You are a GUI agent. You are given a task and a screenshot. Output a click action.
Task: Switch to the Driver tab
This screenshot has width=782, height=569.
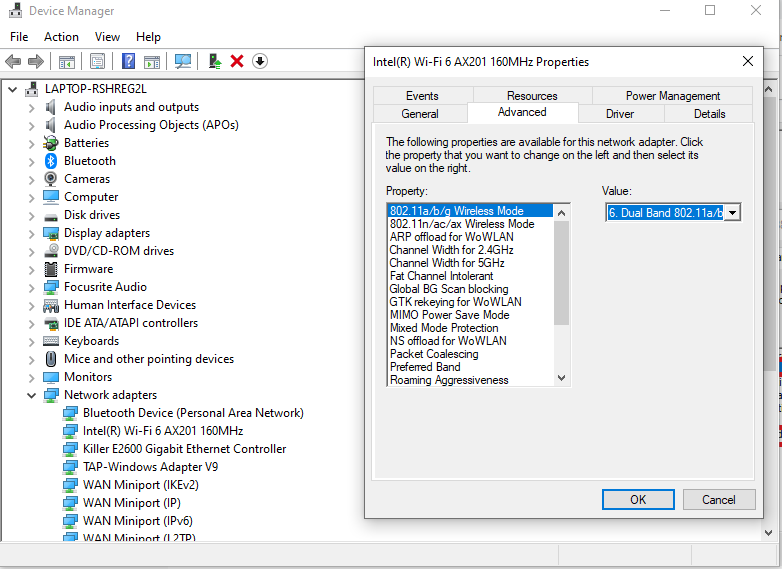620,114
